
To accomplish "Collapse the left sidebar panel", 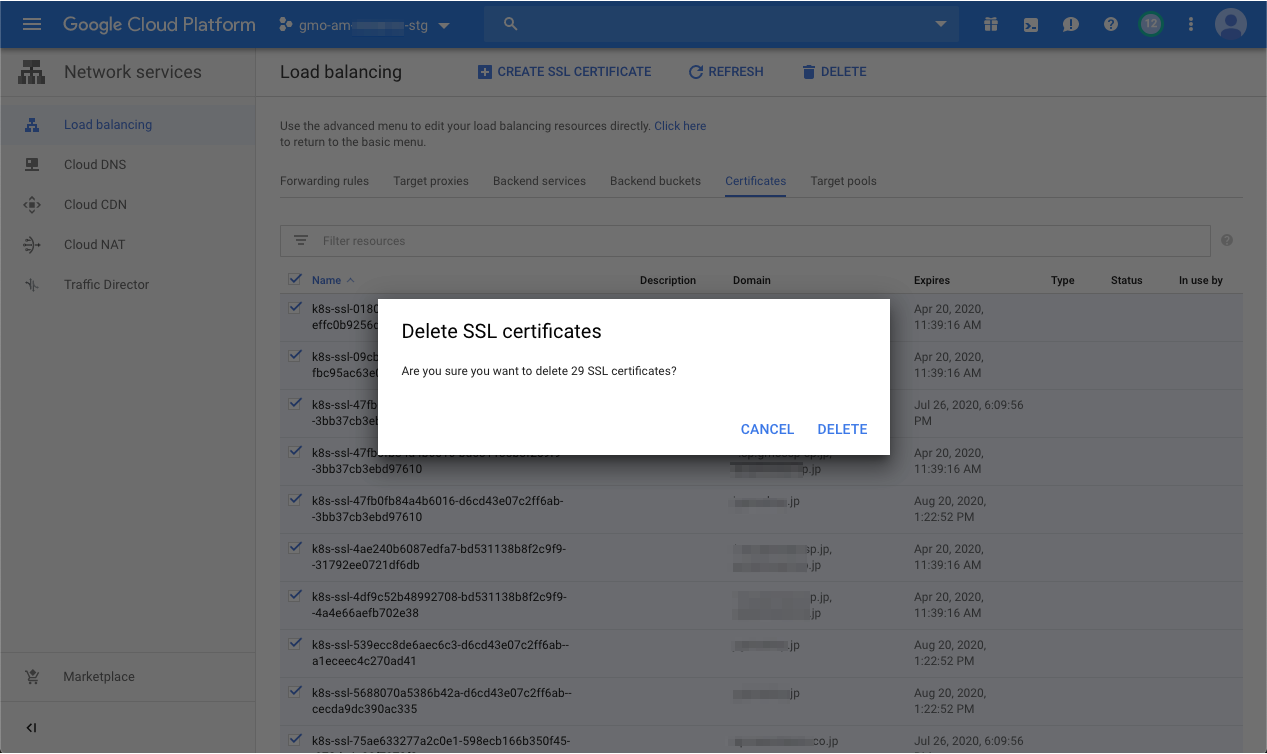I will coord(31,727).
